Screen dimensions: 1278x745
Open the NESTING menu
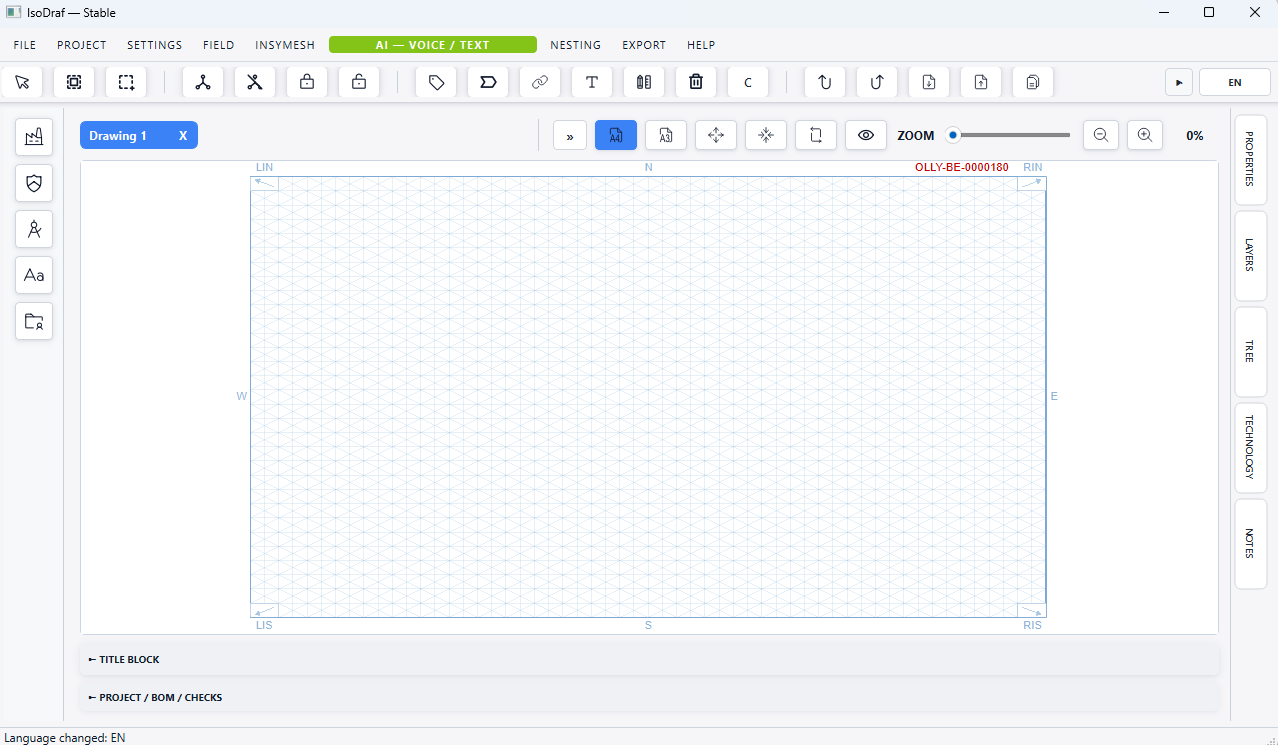click(576, 45)
